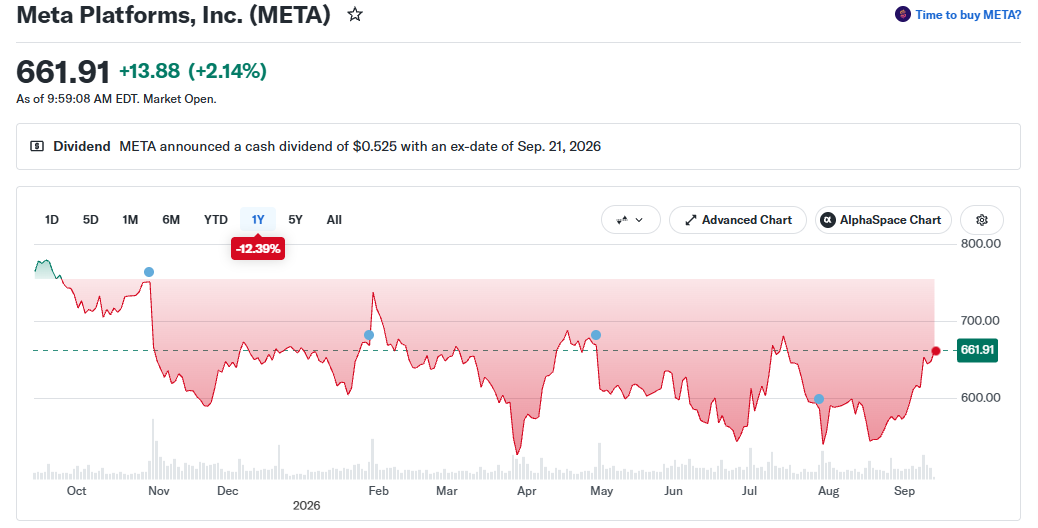Add META to watchlist with star icon
Viewport: 1038px width, 528px height.
[355, 14]
